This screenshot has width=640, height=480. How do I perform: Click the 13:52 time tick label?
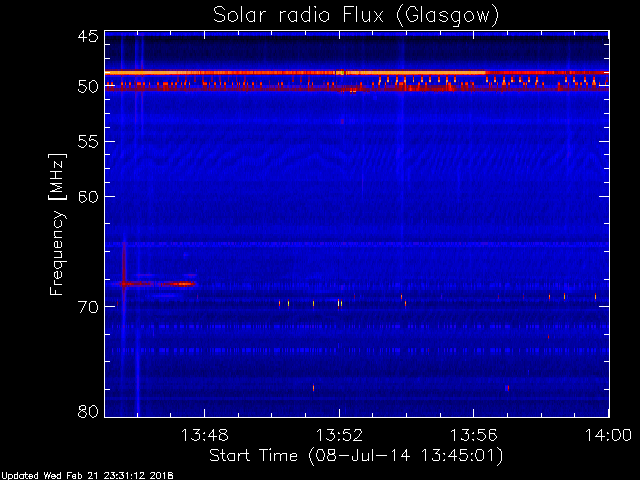[339, 436]
